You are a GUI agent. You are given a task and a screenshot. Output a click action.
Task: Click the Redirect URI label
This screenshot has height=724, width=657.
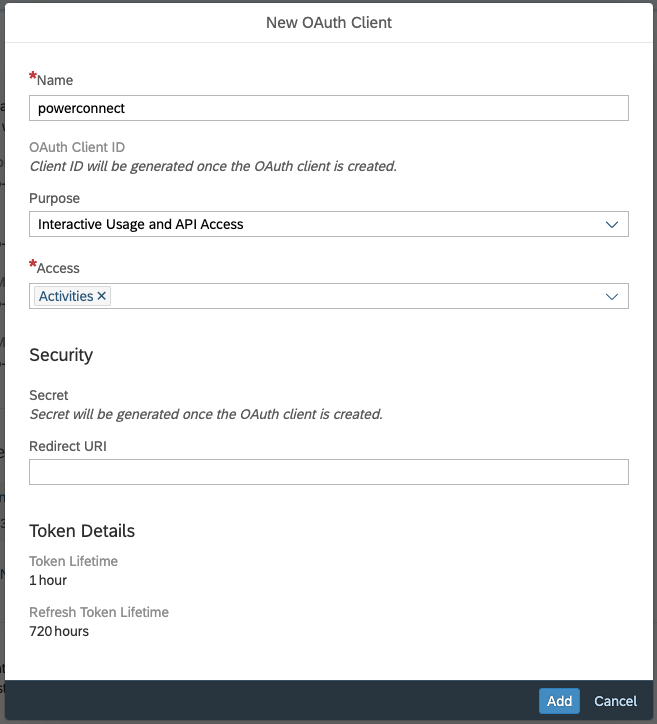click(x=68, y=446)
